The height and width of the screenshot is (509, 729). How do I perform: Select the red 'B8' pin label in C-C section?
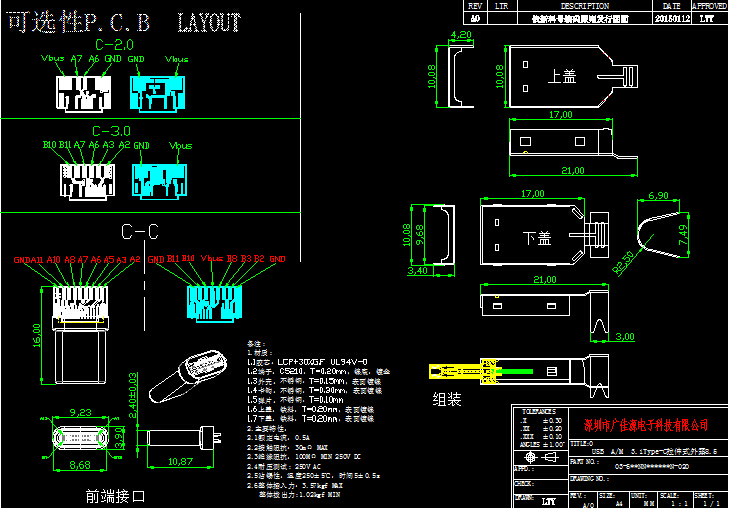click(x=232, y=258)
